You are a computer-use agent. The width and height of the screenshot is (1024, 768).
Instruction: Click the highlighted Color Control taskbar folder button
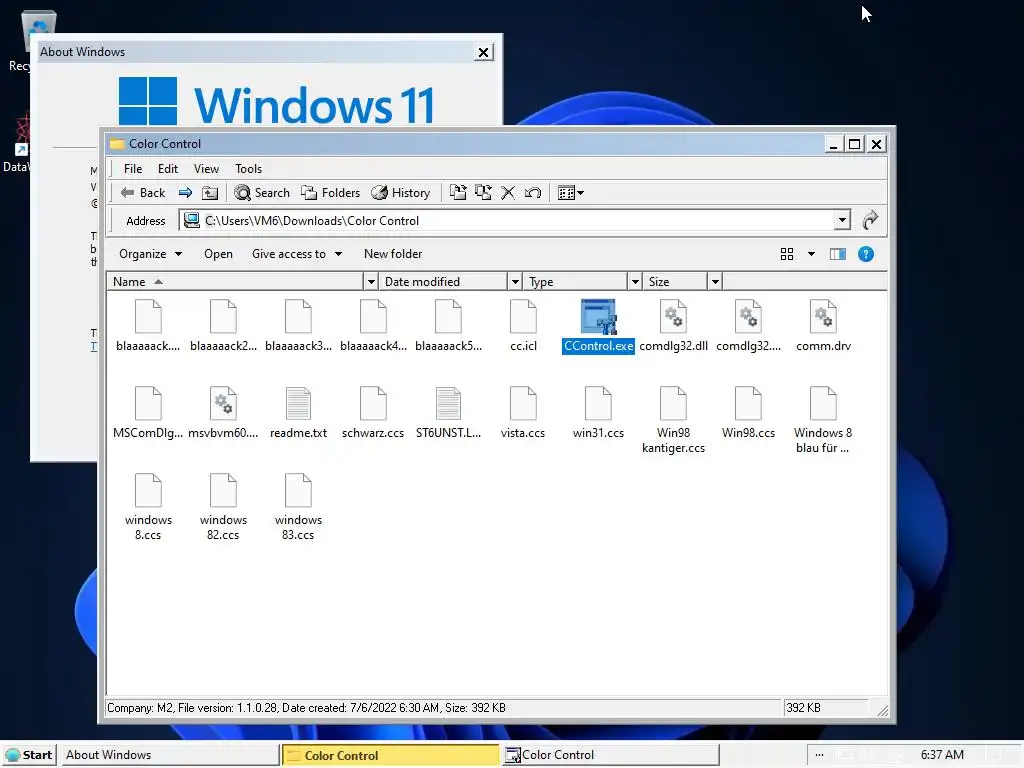[391, 755]
